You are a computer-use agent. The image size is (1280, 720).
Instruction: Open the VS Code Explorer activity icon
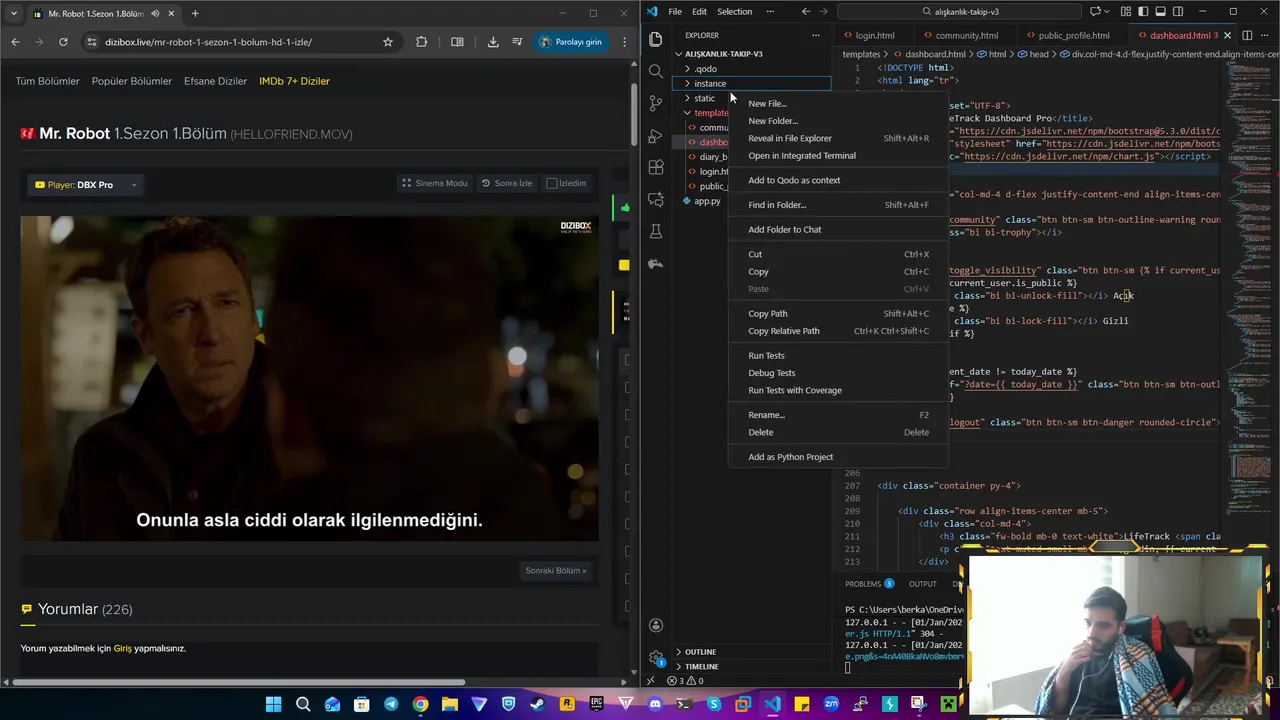pos(656,39)
